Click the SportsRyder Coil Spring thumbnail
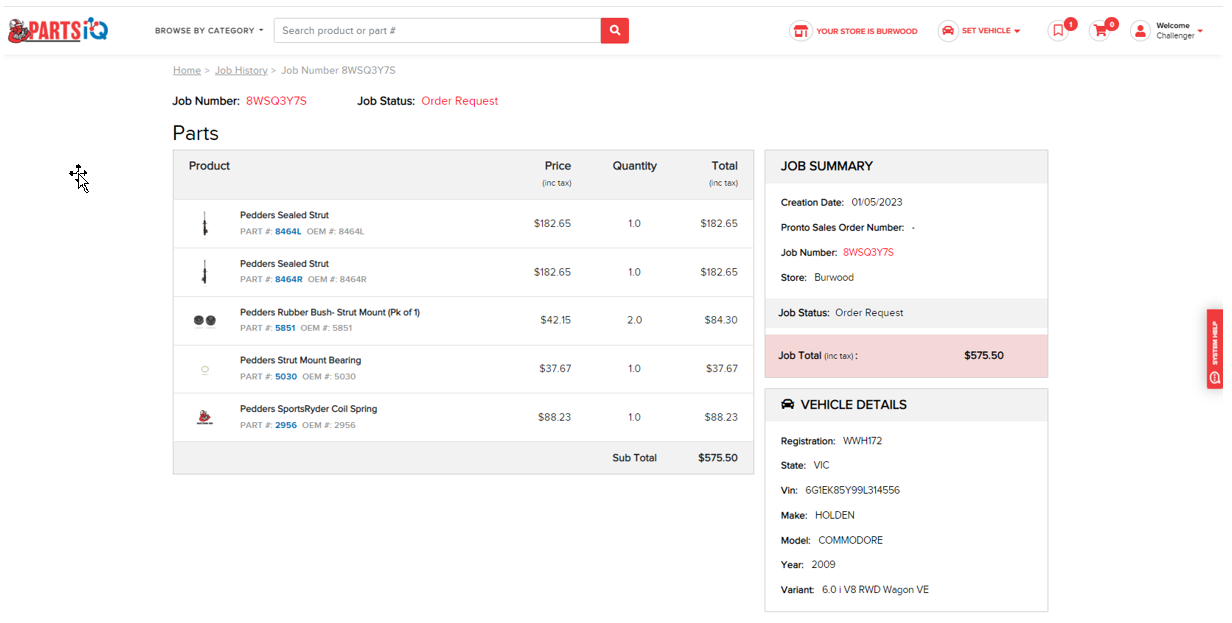The height and width of the screenshot is (623, 1232). click(205, 417)
